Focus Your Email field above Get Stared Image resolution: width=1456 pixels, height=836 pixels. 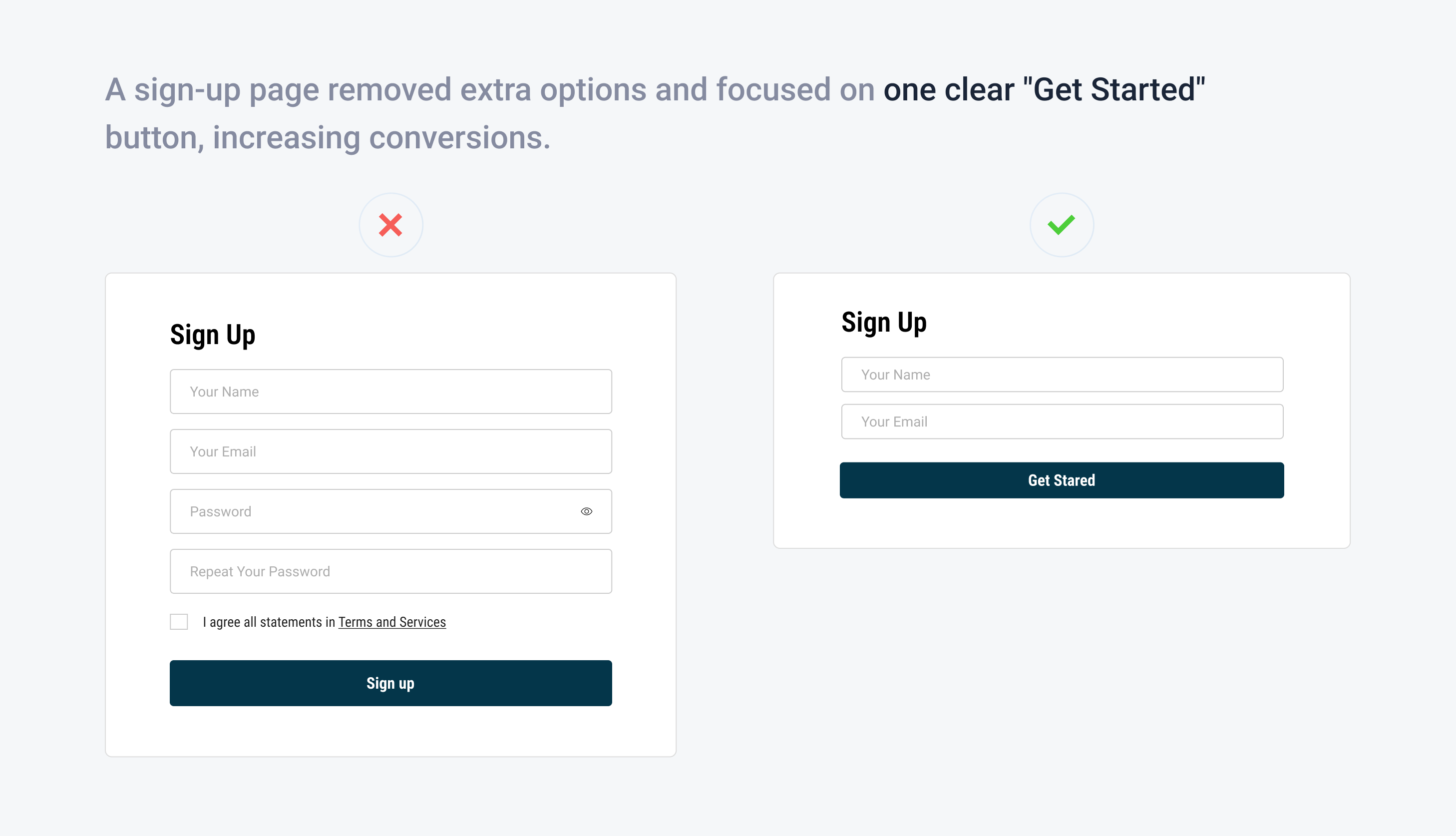[1062, 421]
